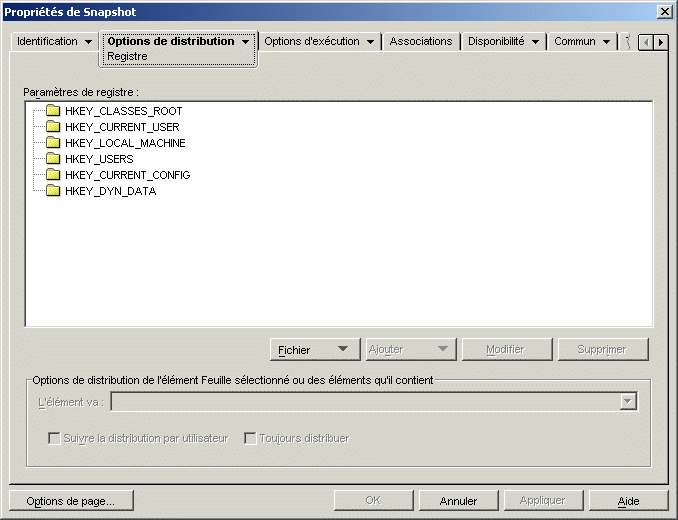Select HKEY_DYN_DATA registry key label
The width and height of the screenshot is (678, 520).
111,191
